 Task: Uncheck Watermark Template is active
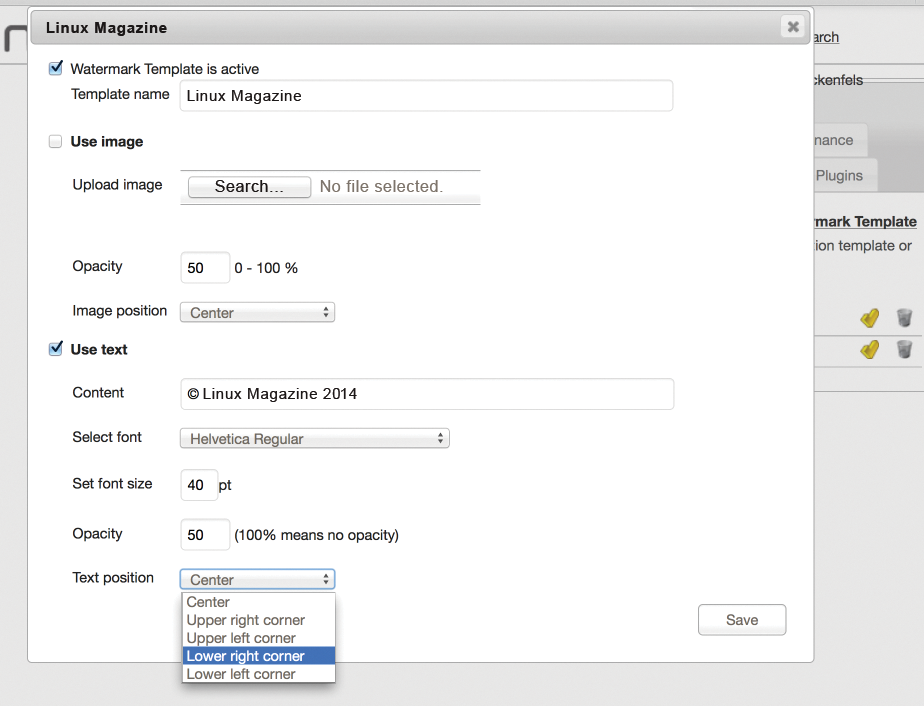[x=55, y=68]
